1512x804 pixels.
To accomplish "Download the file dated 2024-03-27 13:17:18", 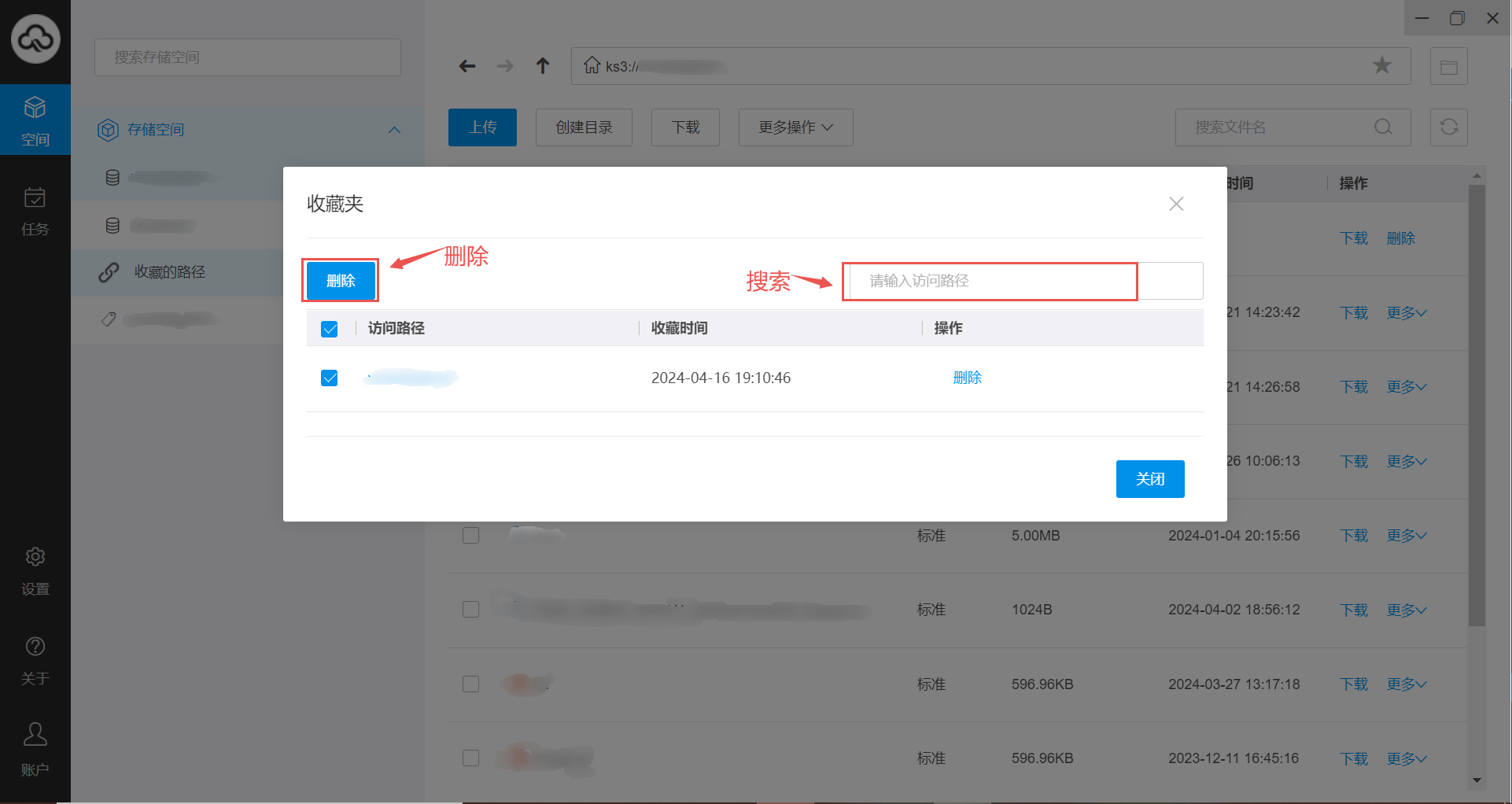I will point(1355,684).
